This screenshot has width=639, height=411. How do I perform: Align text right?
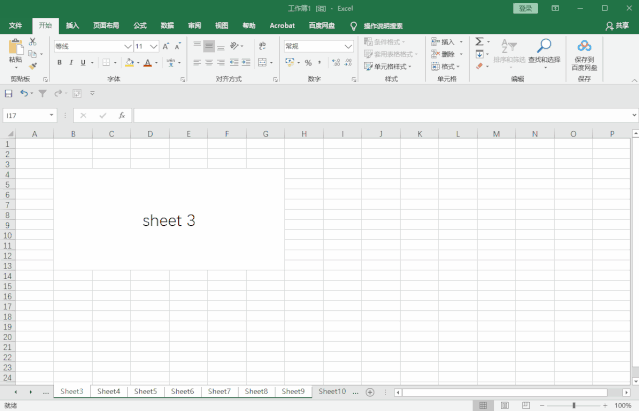point(221,62)
